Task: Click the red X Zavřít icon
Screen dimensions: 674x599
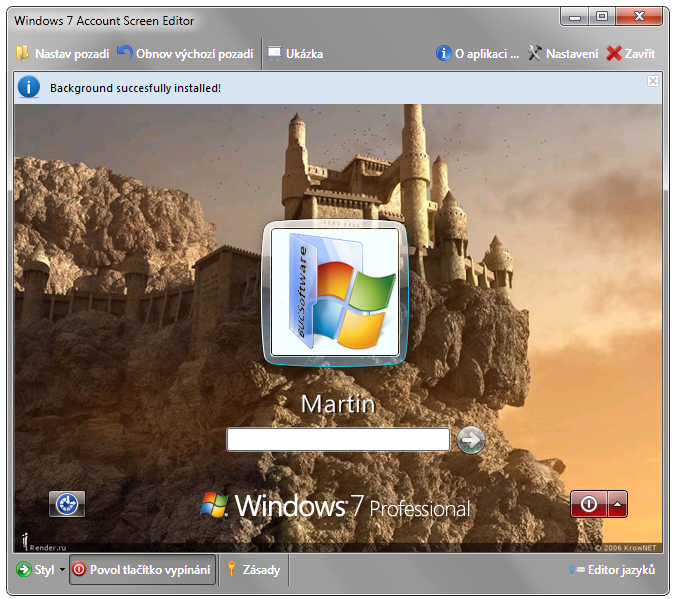Action: click(x=613, y=53)
